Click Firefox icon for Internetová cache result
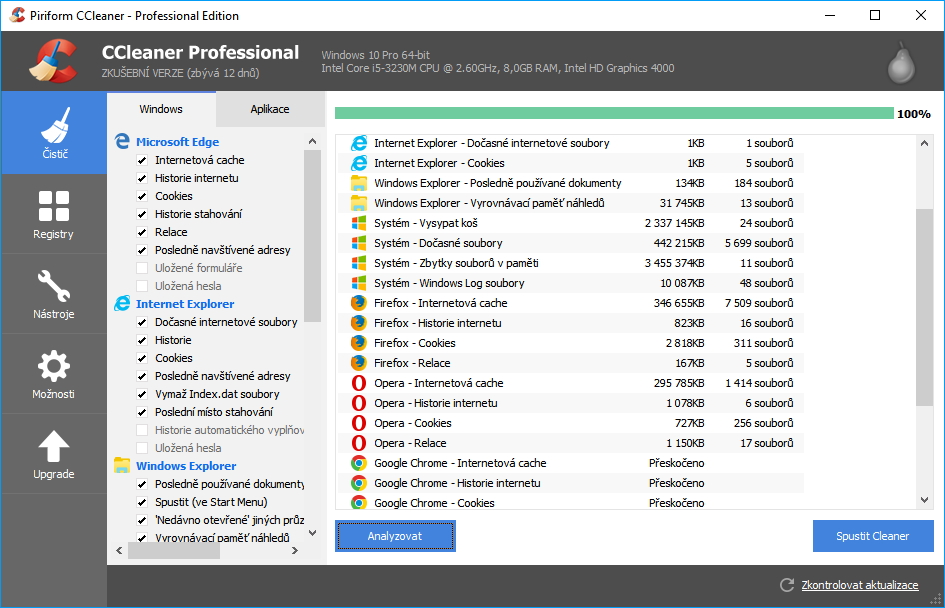Screen dimensions: 945x608 click(359, 302)
